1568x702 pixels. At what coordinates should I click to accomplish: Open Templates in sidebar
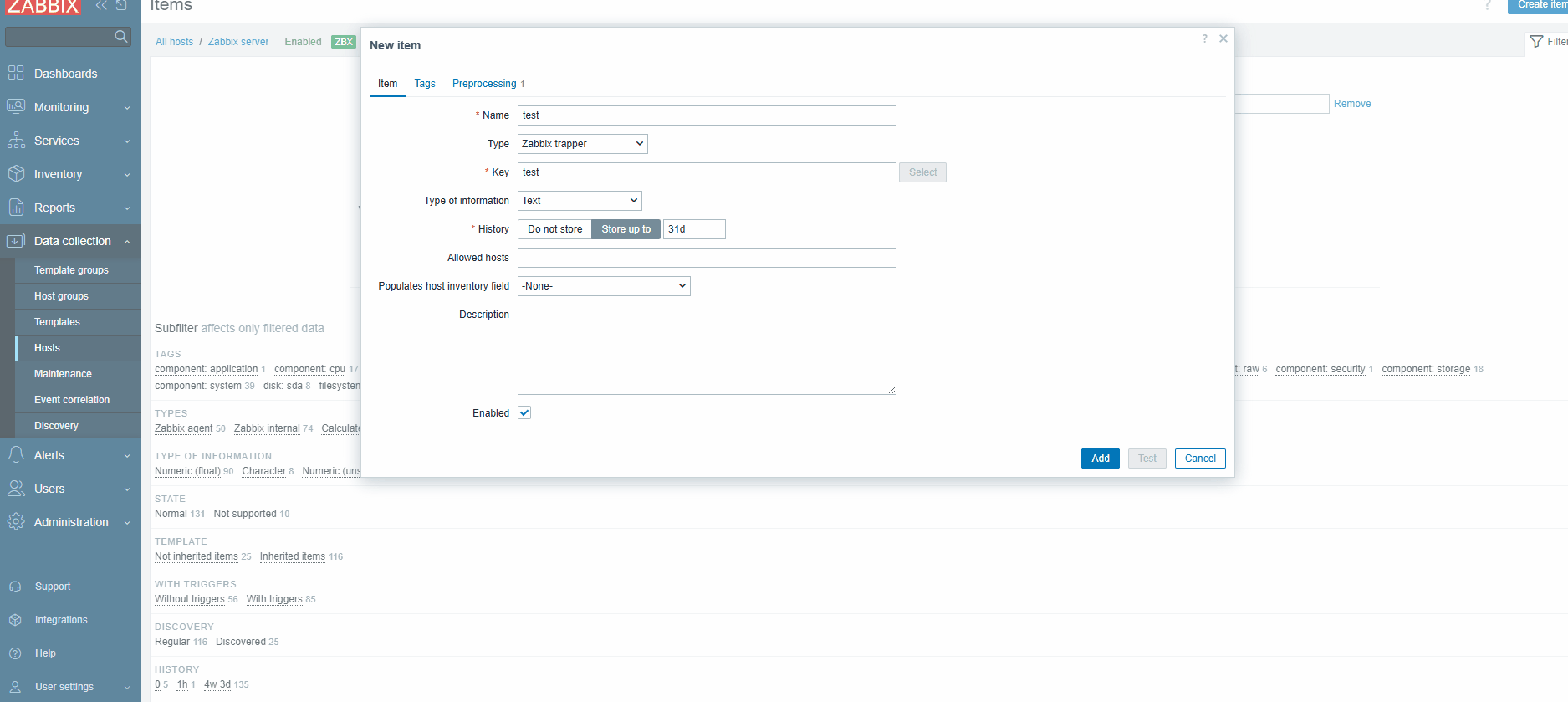[x=57, y=322]
